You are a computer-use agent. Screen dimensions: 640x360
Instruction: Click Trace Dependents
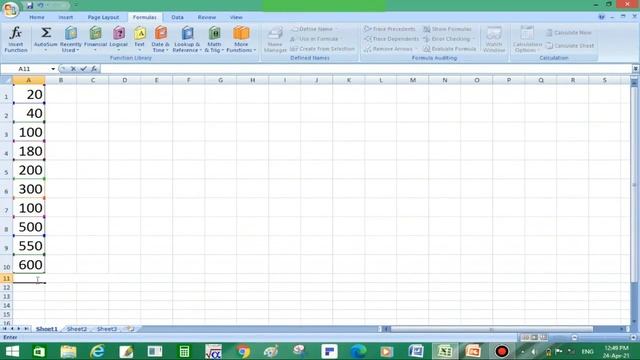click(391, 39)
